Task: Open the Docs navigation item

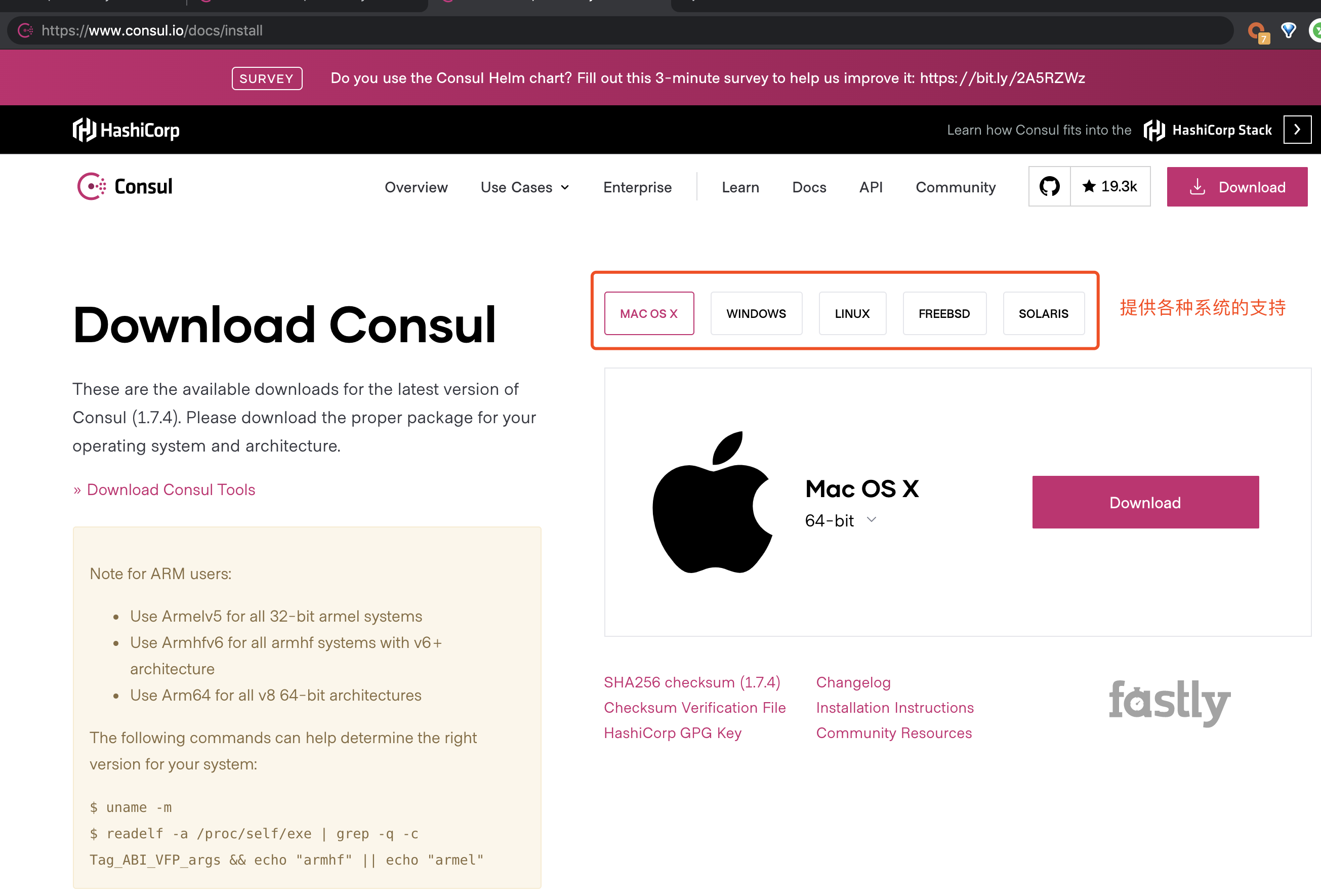Action: 809,187
